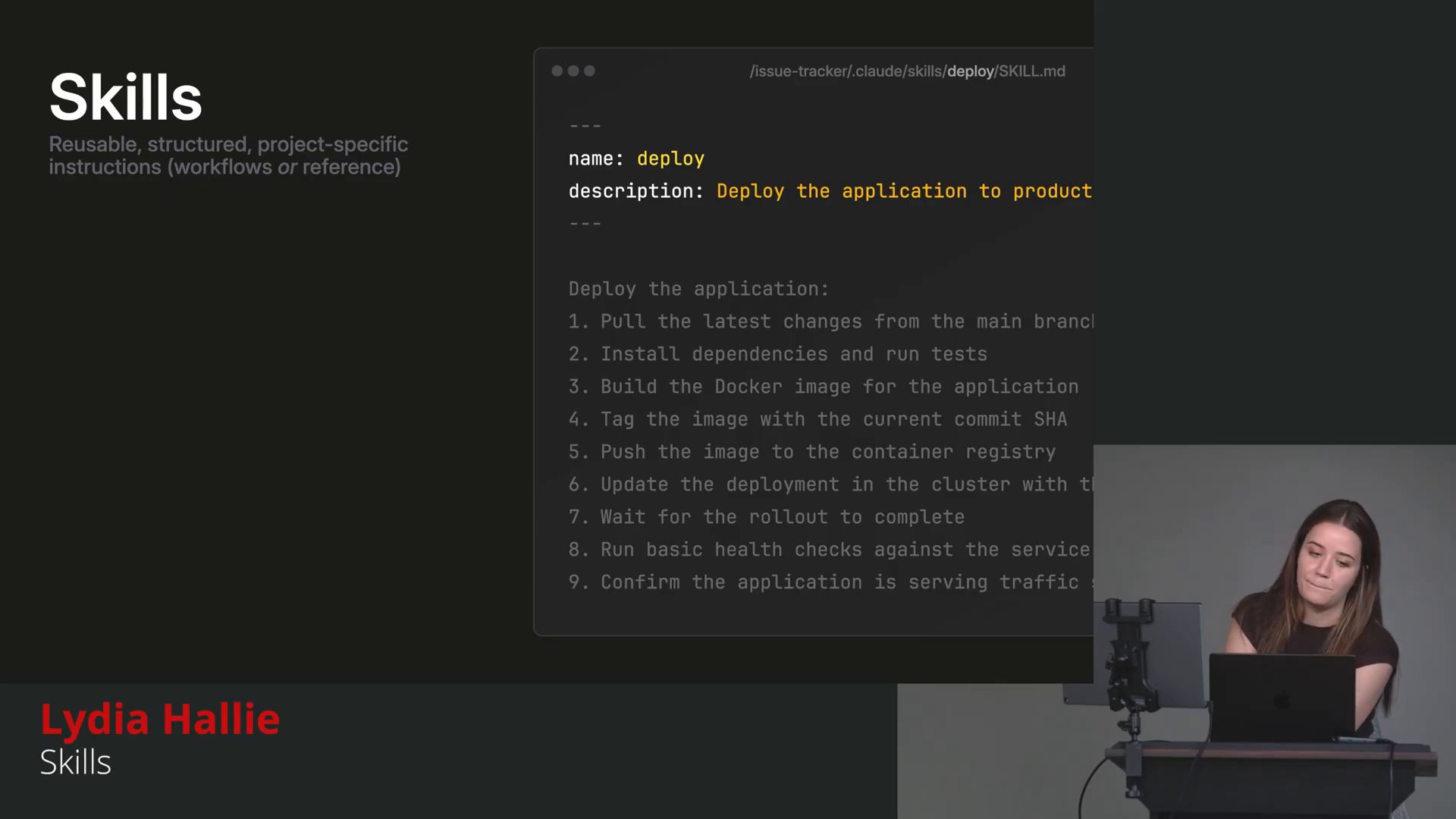Click the middle gray window dot
Screen dimensions: 1456x819
[573, 71]
